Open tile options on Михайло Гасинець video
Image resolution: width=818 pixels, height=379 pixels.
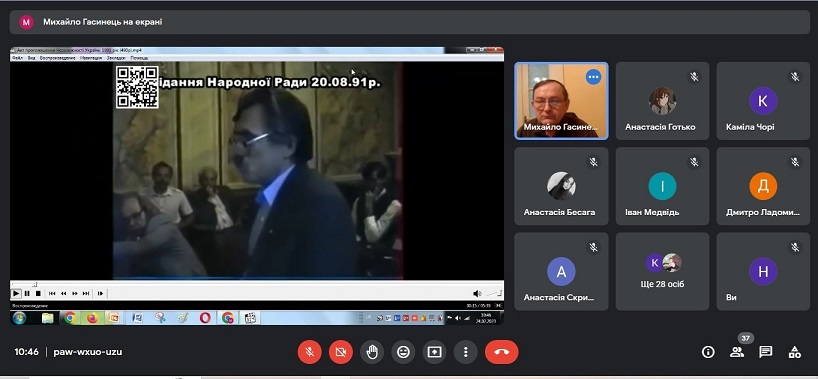click(x=593, y=77)
